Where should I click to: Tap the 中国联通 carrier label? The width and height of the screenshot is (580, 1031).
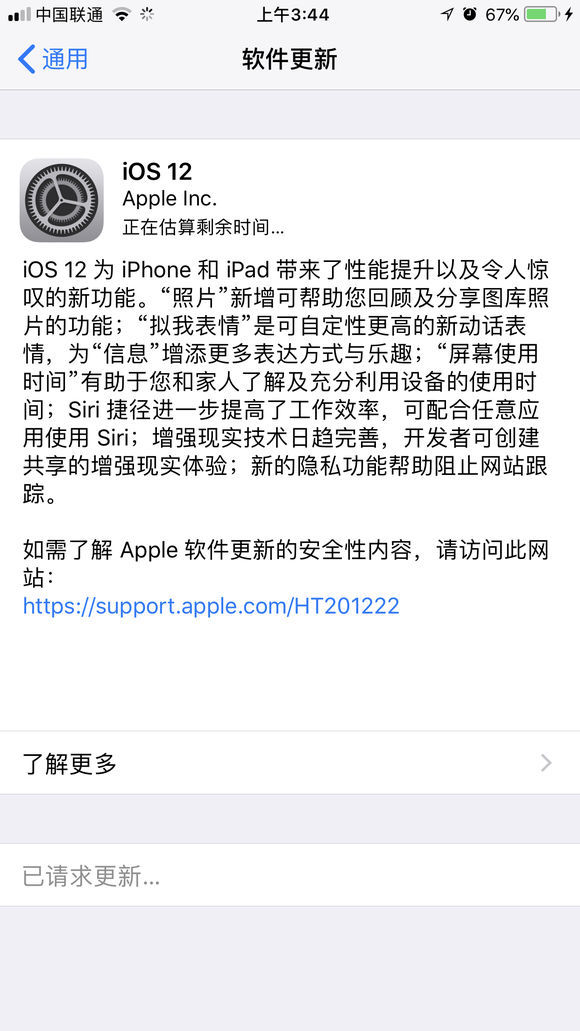[x=70, y=14]
